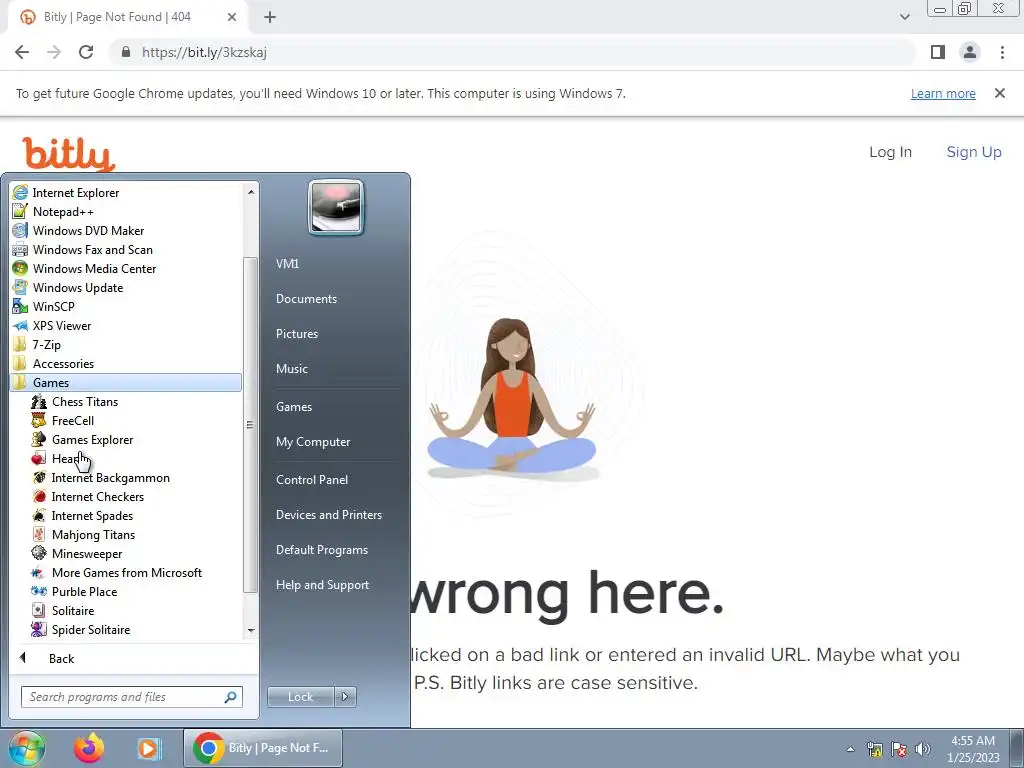Click the Chrome address bar URL
Image resolution: width=1024 pixels, height=768 pixels.
click(x=204, y=52)
